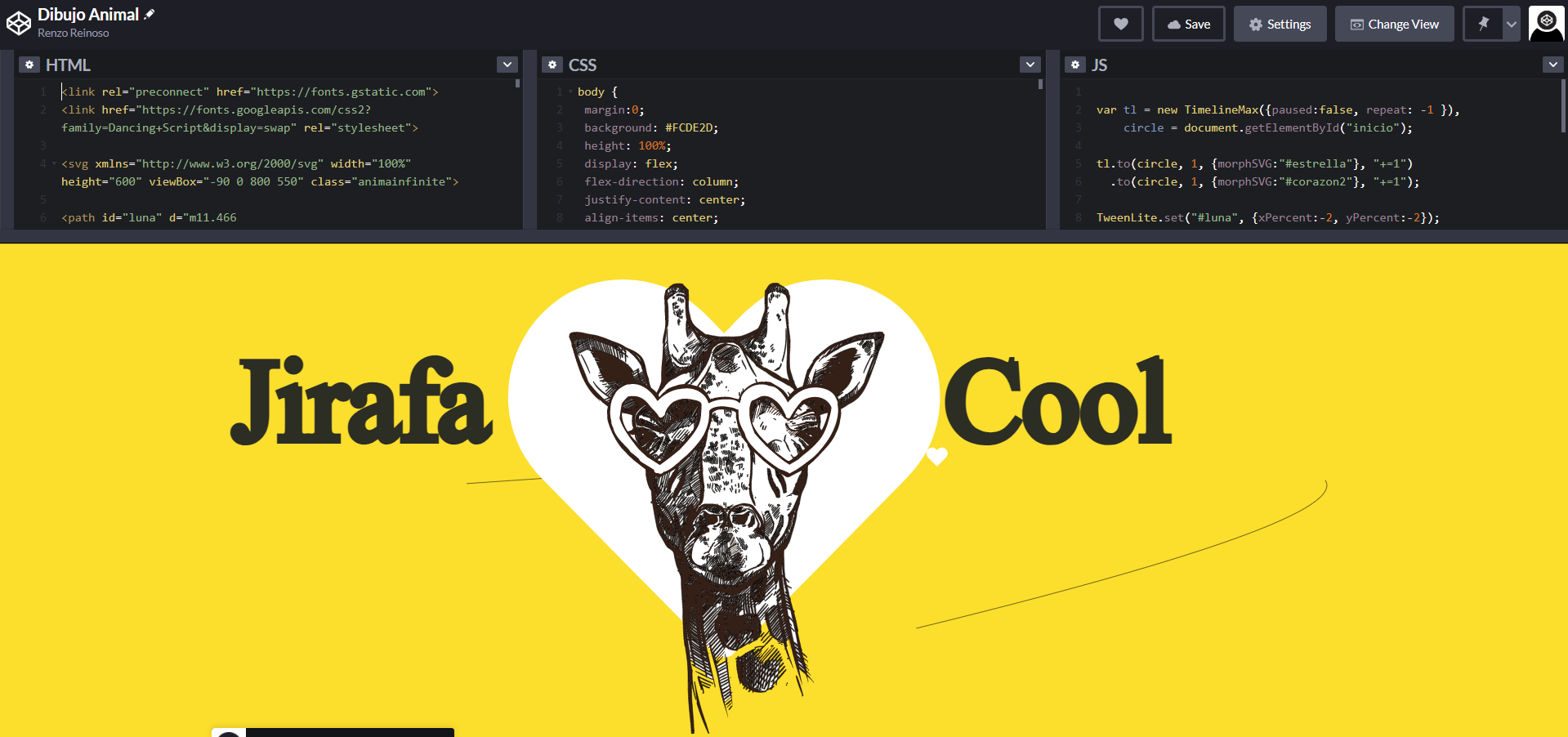Click the Dibujo Animal pen title

tap(88, 14)
